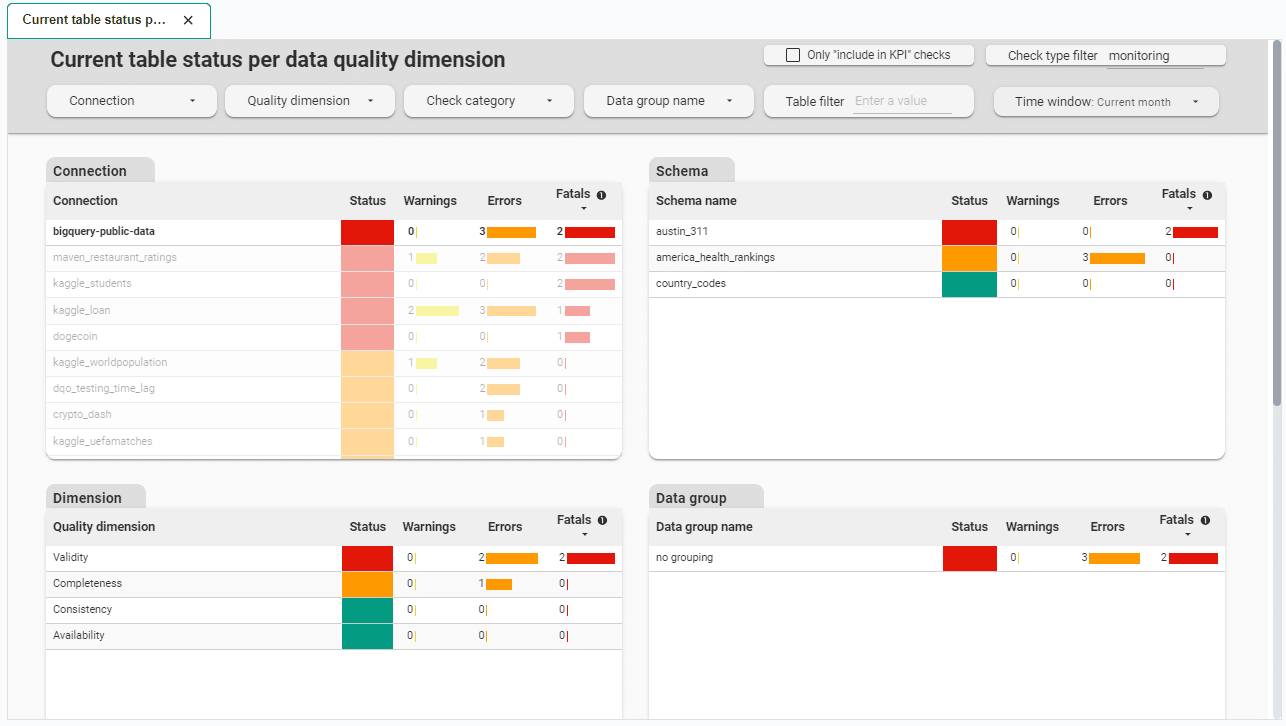The image size is (1286, 726).
Task: Click the info icon next to Dimension Fatals
Action: click(602, 520)
